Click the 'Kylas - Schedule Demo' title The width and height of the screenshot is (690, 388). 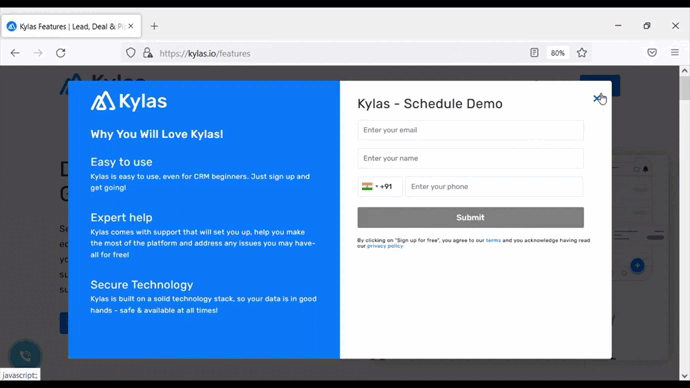coord(430,104)
